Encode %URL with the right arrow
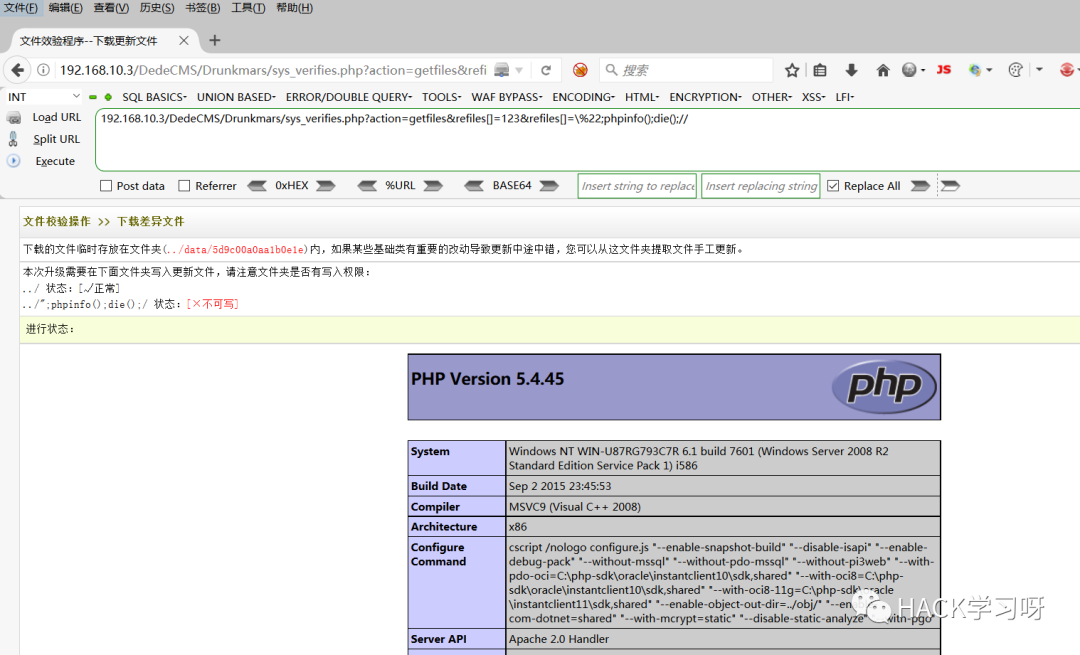Viewport: 1080px width, 655px height. [x=433, y=186]
